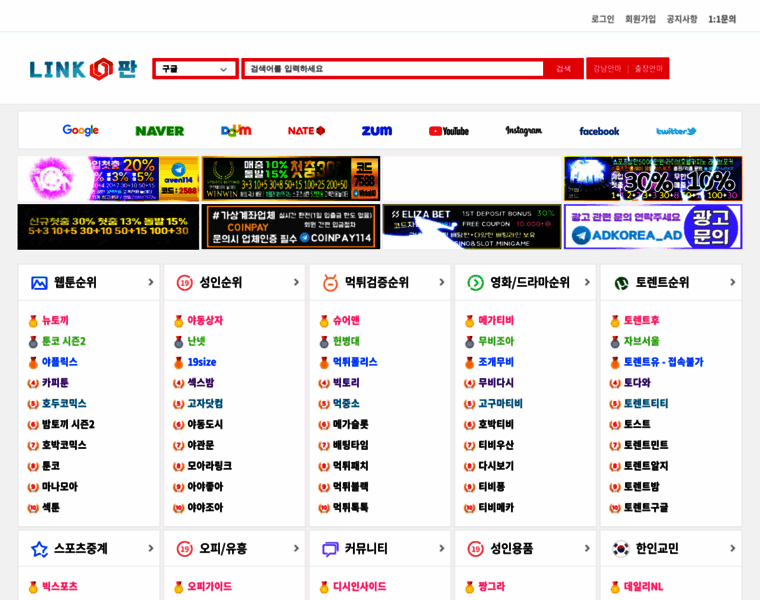The height and width of the screenshot is (600, 760).
Task: Click the rank 4 badge by 토다와
Action: coord(615,383)
